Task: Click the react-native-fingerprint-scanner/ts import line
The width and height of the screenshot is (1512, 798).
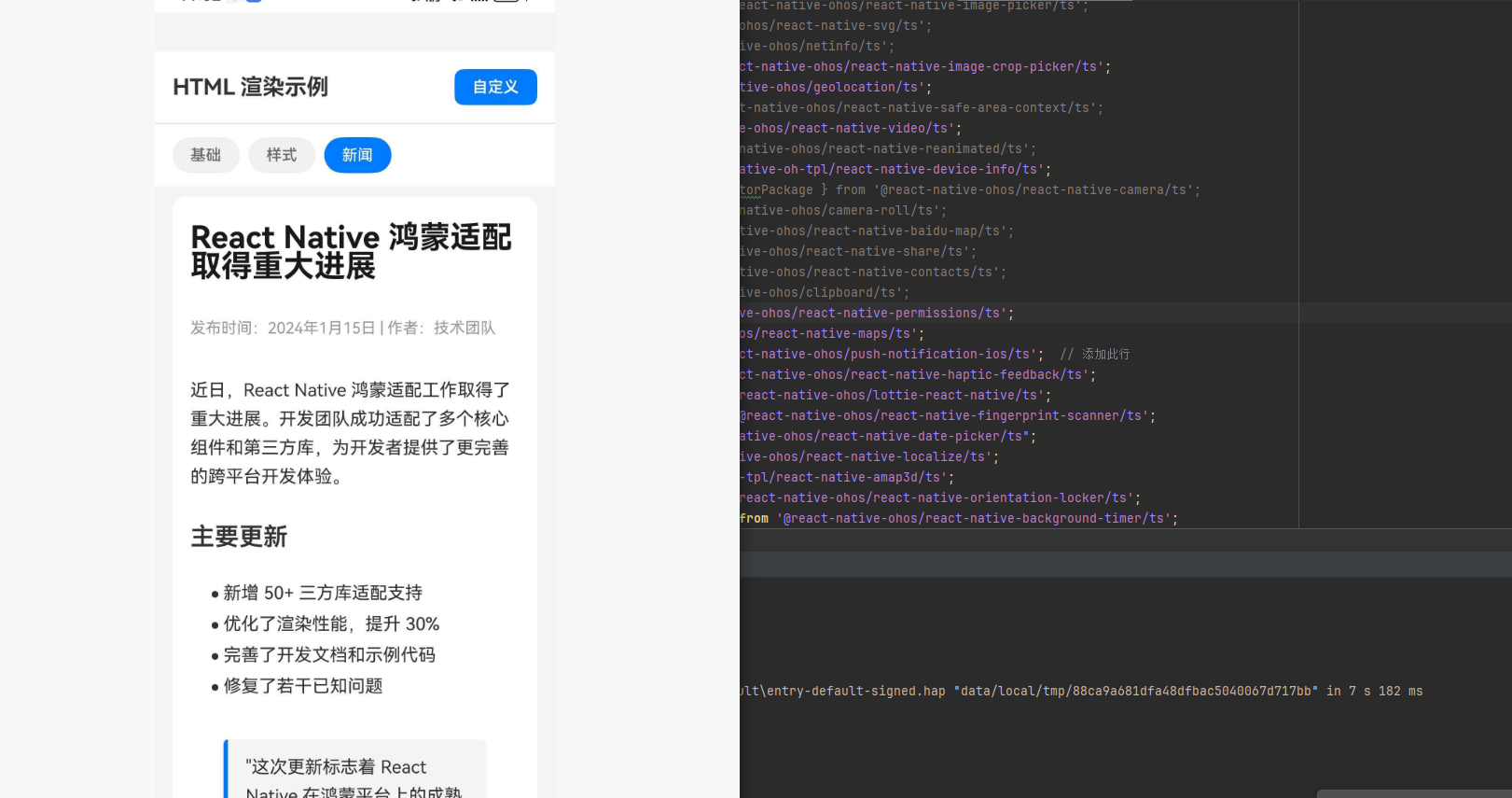Action: coord(947,415)
